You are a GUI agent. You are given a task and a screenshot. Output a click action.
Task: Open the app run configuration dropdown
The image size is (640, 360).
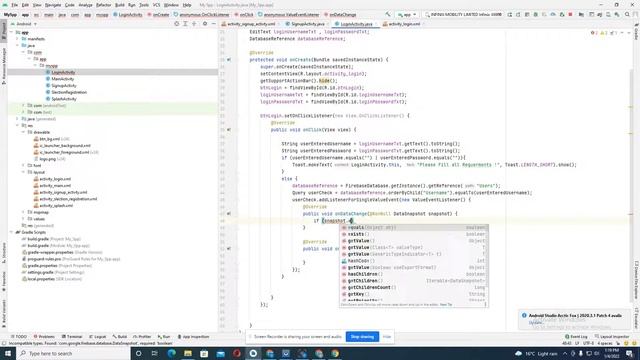pos(407,15)
